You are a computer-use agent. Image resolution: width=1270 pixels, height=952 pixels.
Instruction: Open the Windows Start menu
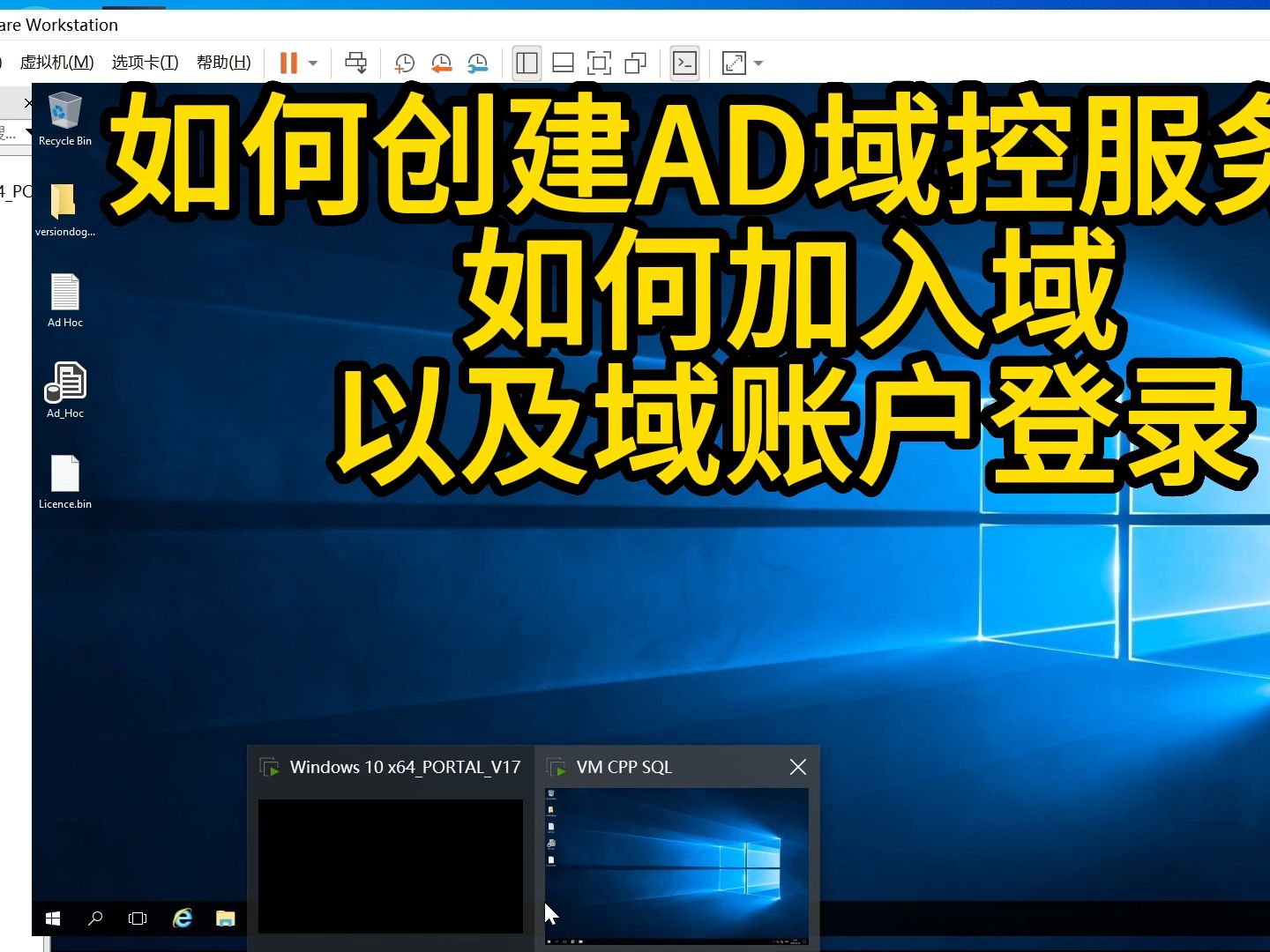point(53,919)
